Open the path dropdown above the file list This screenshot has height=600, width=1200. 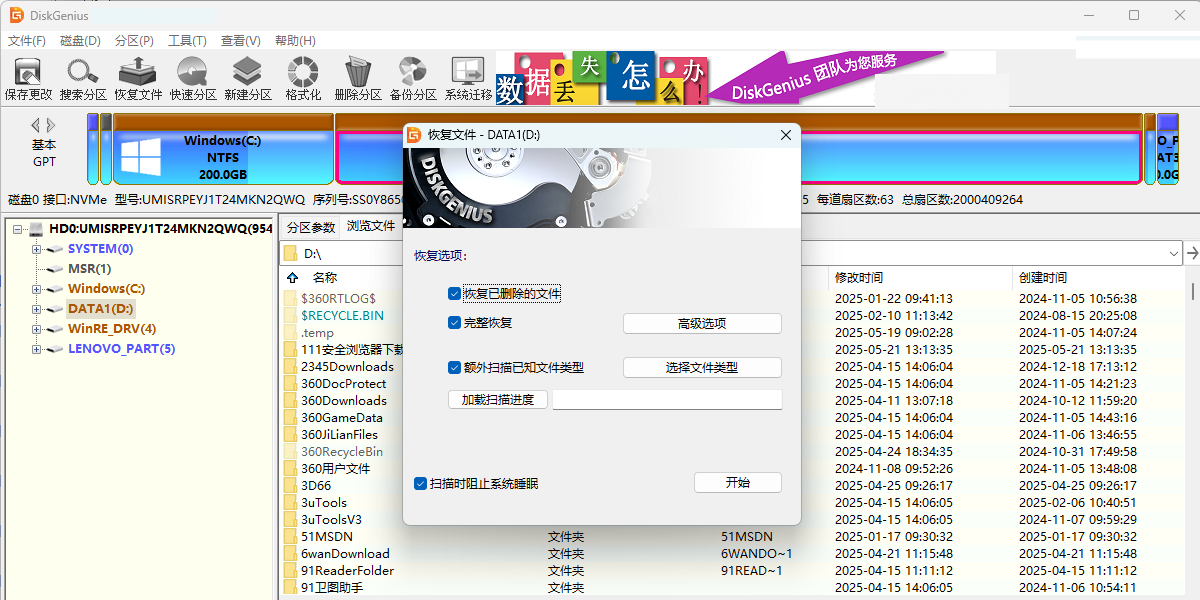[x=1176, y=253]
